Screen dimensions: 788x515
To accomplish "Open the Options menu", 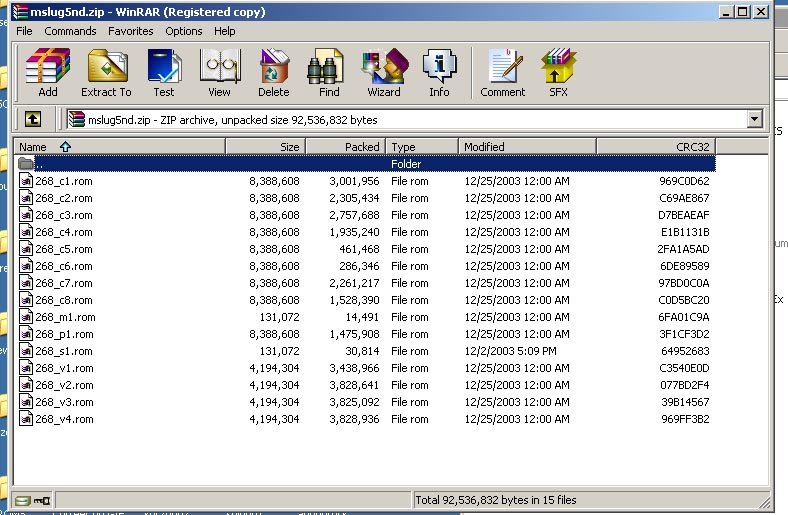I will click(184, 31).
